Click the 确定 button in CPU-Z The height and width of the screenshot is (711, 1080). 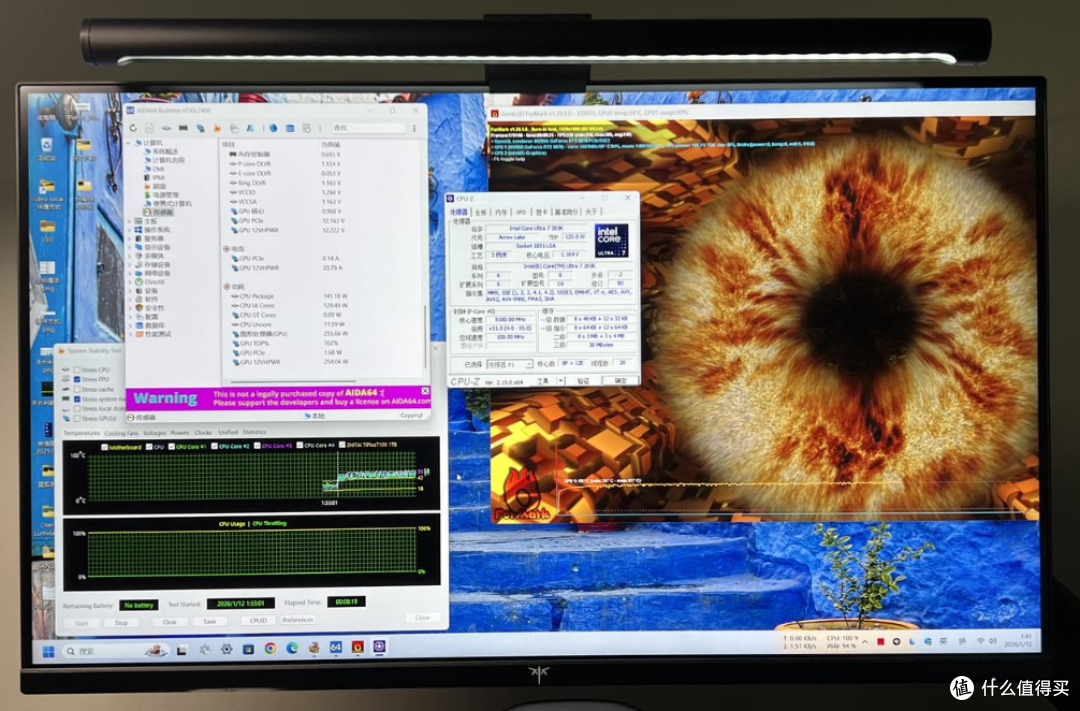620,380
